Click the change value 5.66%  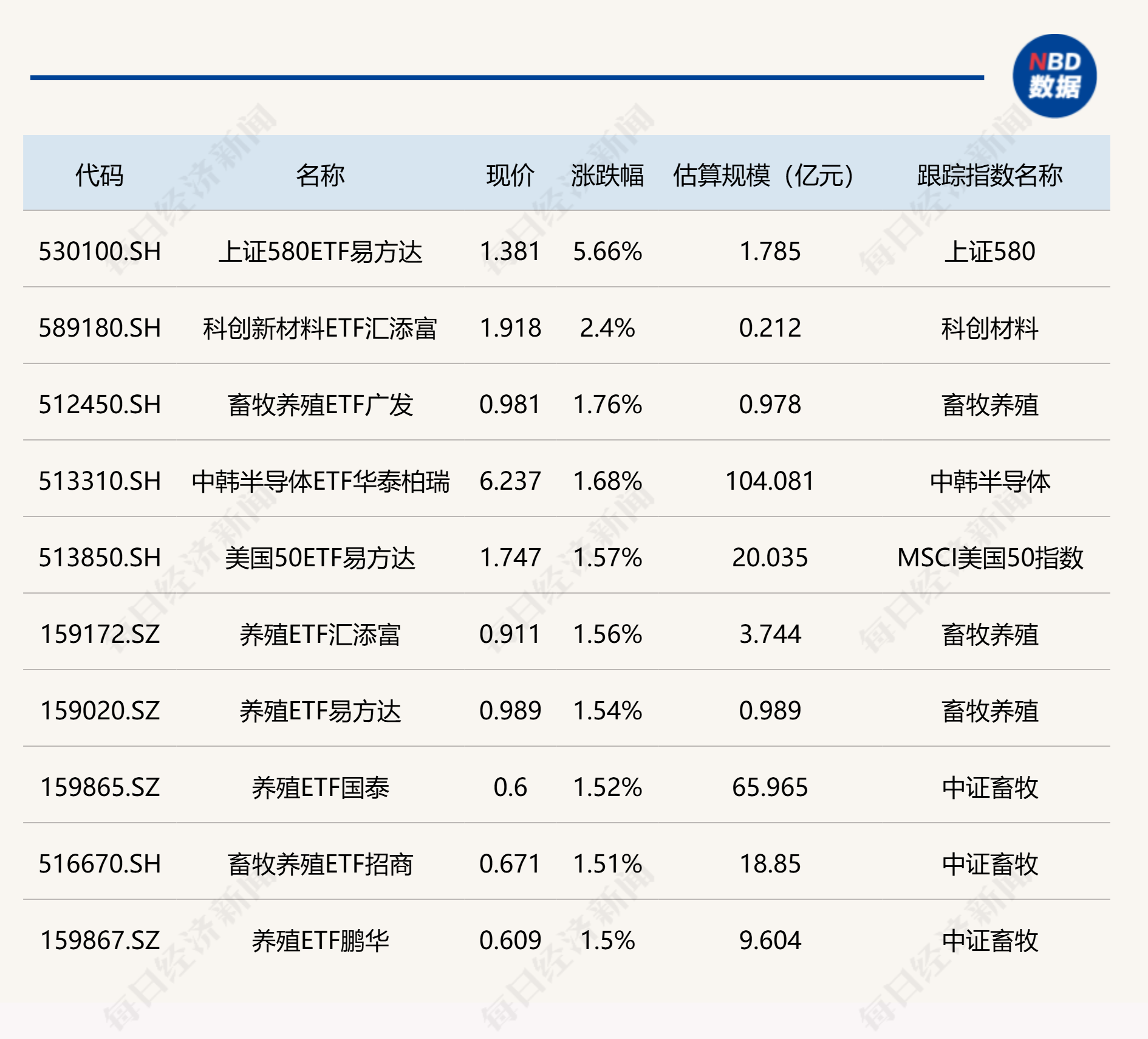607,252
